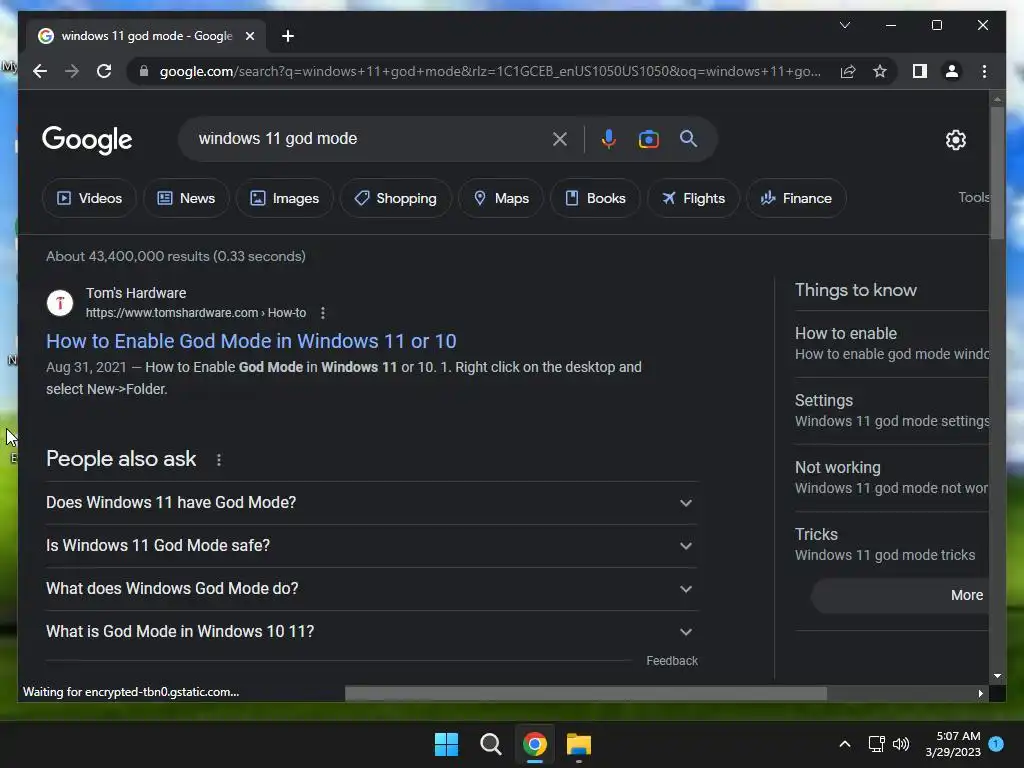This screenshot has width=1024, height=768.
Task: Click the scroll down arrow
Action: tap(997, 677)
